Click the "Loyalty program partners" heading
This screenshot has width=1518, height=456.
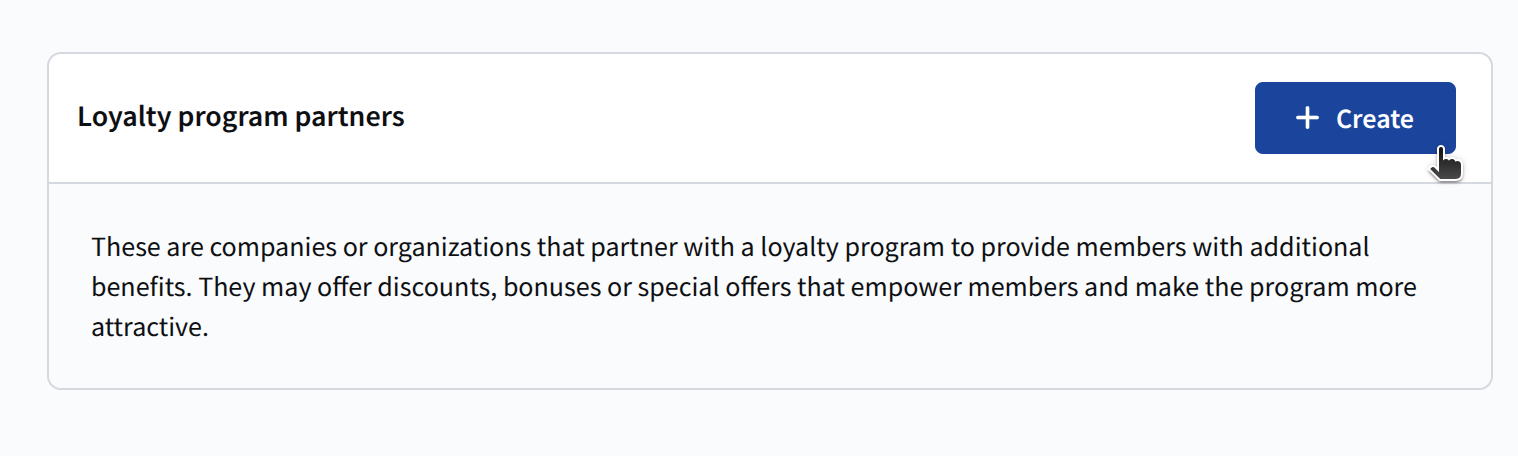[x=241, y=117]
